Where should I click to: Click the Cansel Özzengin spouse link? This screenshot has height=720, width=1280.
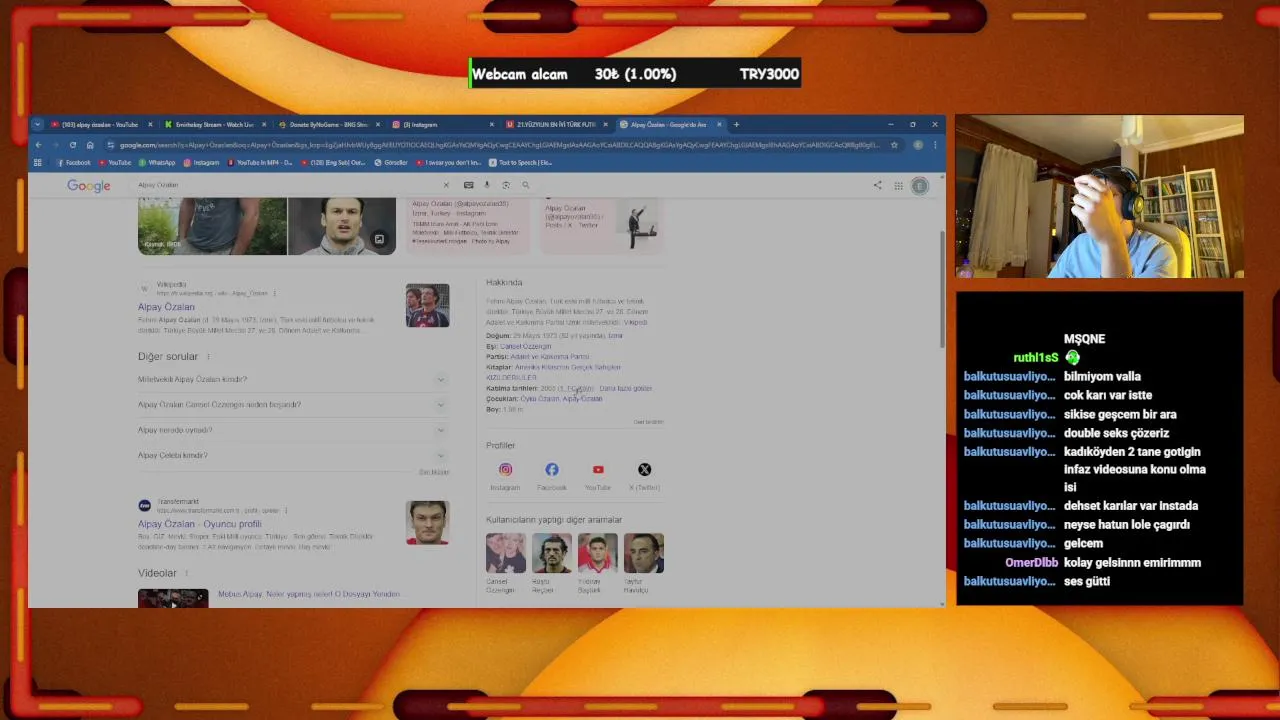525,346
